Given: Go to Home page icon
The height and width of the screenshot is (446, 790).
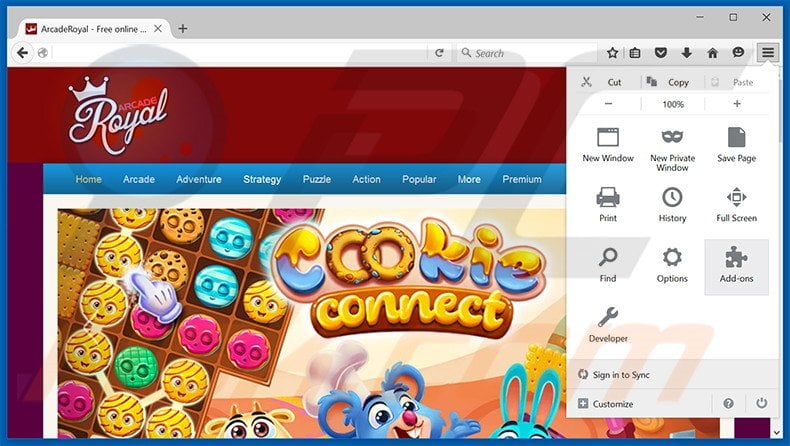Looking at the screenshot, I should point(712,52).
